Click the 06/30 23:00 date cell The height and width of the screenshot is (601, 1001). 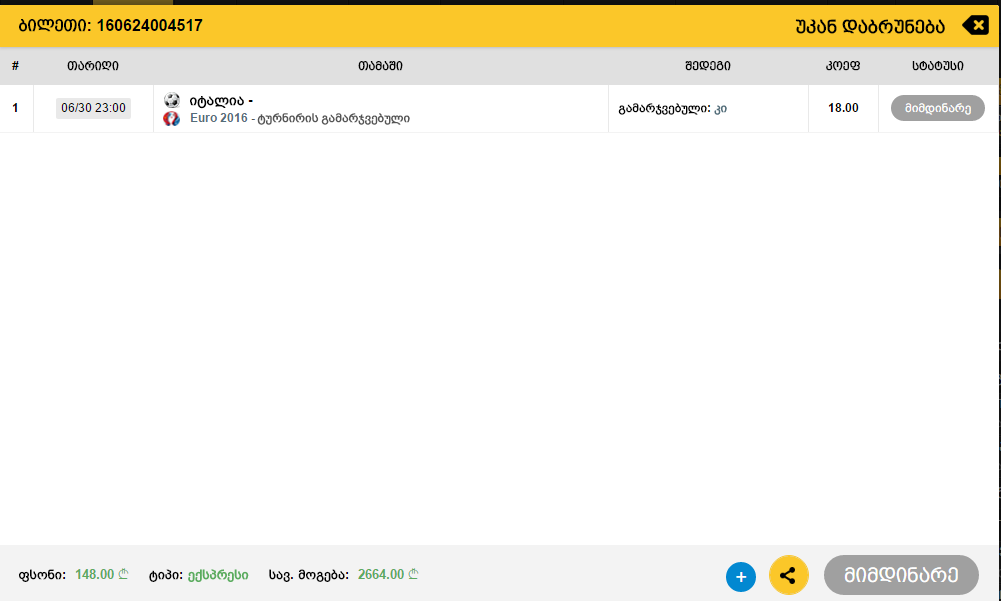click(x=93, y=108)
